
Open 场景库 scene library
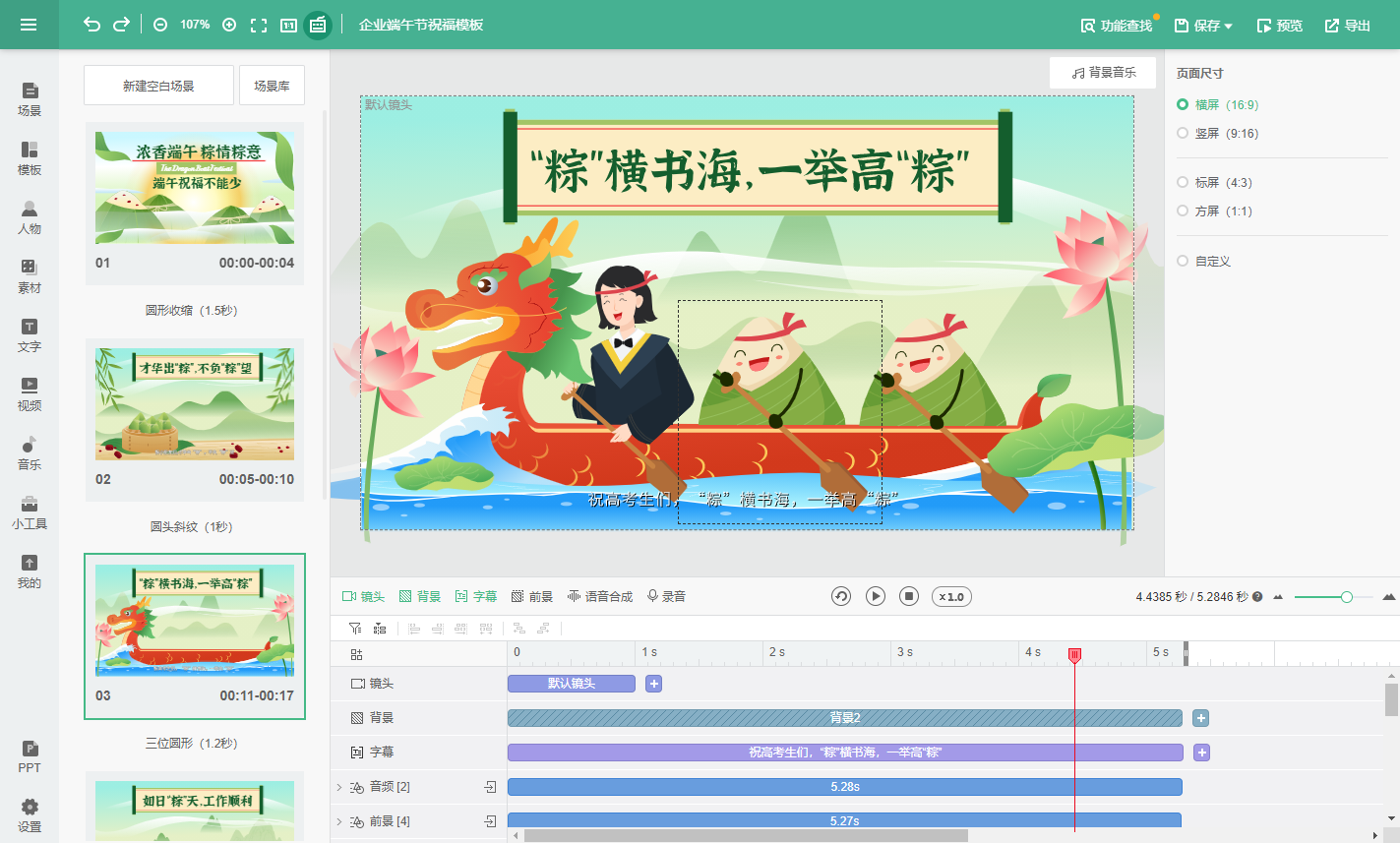[x=272, y=86]
